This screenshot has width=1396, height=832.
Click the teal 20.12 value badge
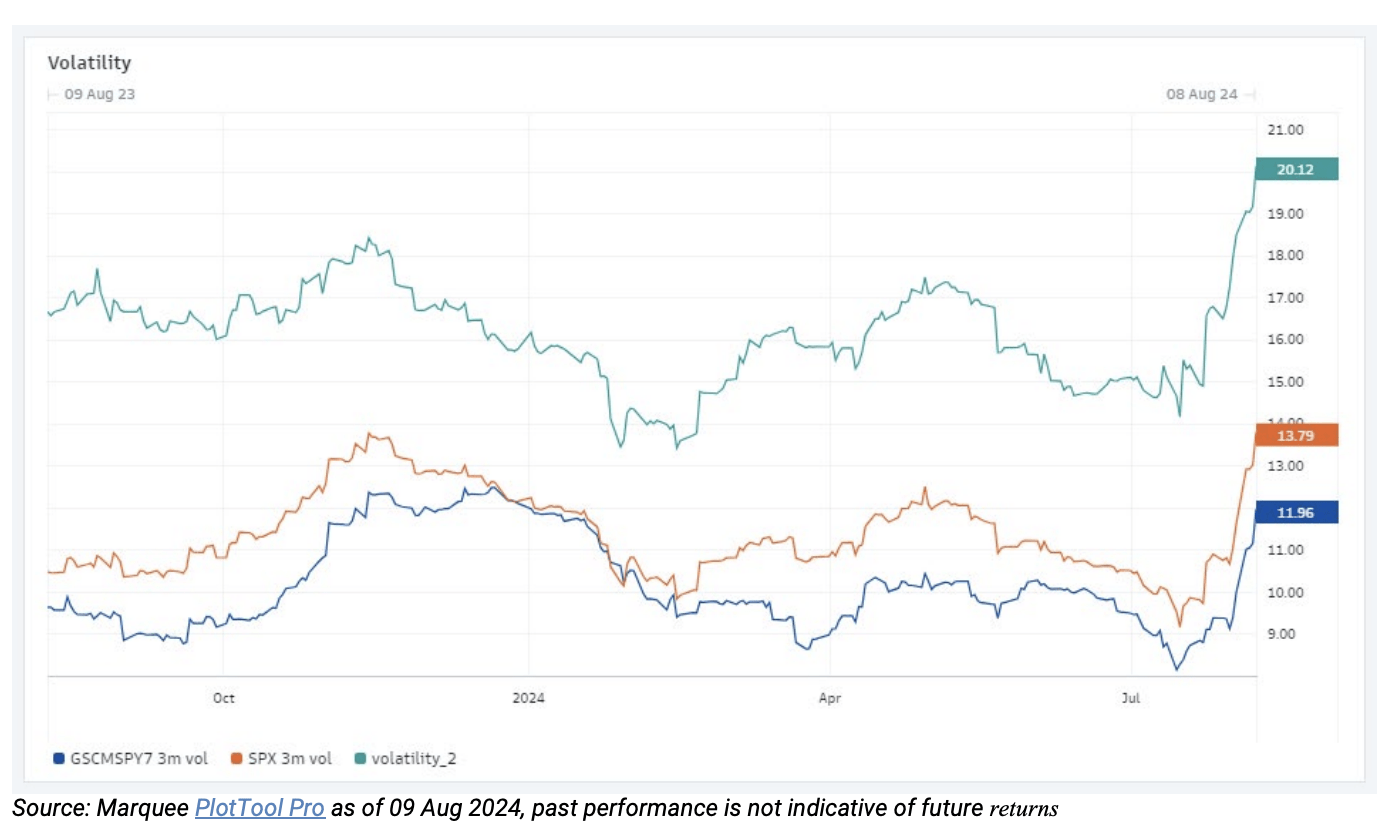click(x=1296, y=169)
